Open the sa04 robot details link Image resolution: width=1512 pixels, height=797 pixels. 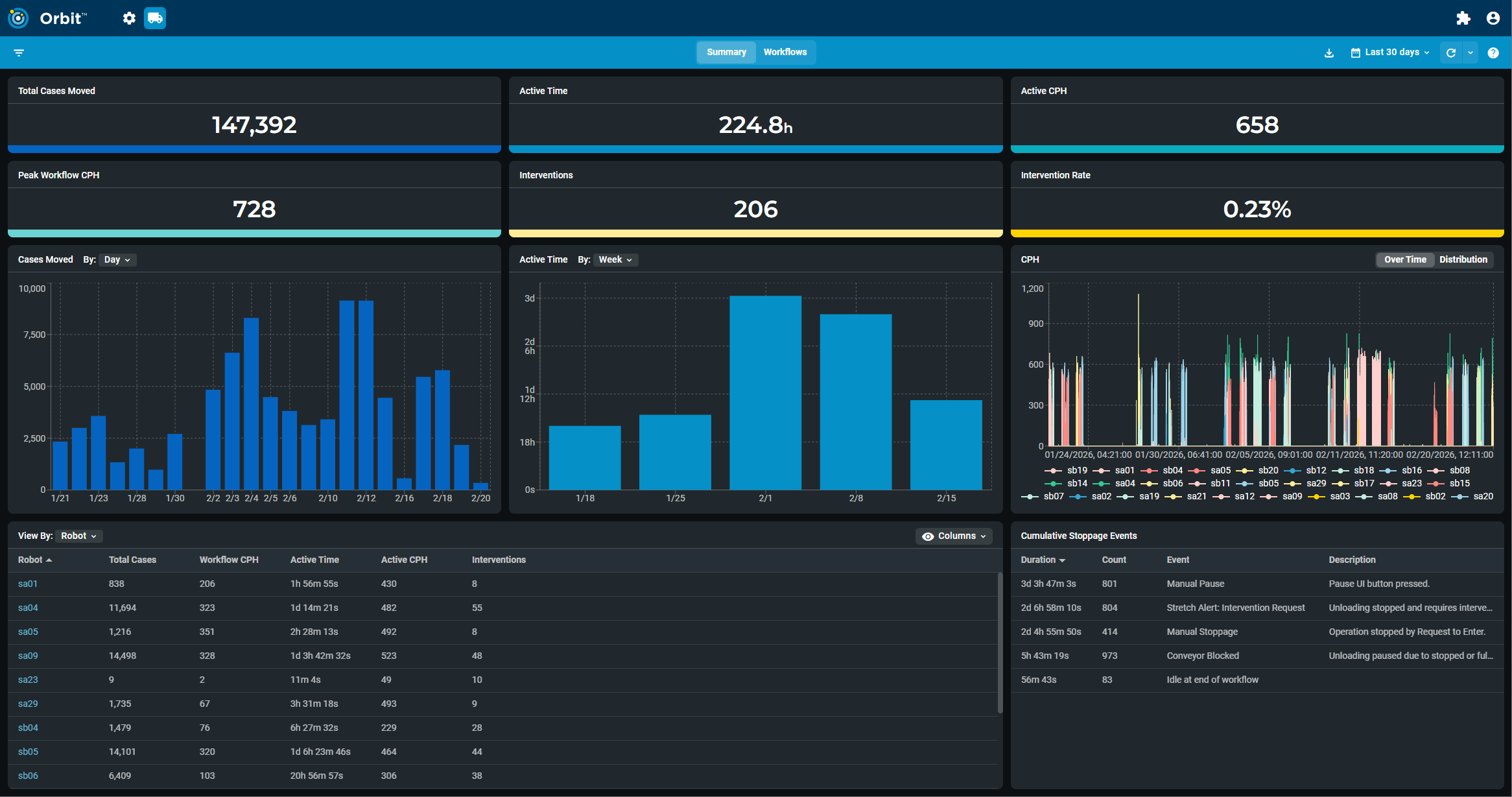[x=28, y=608]
